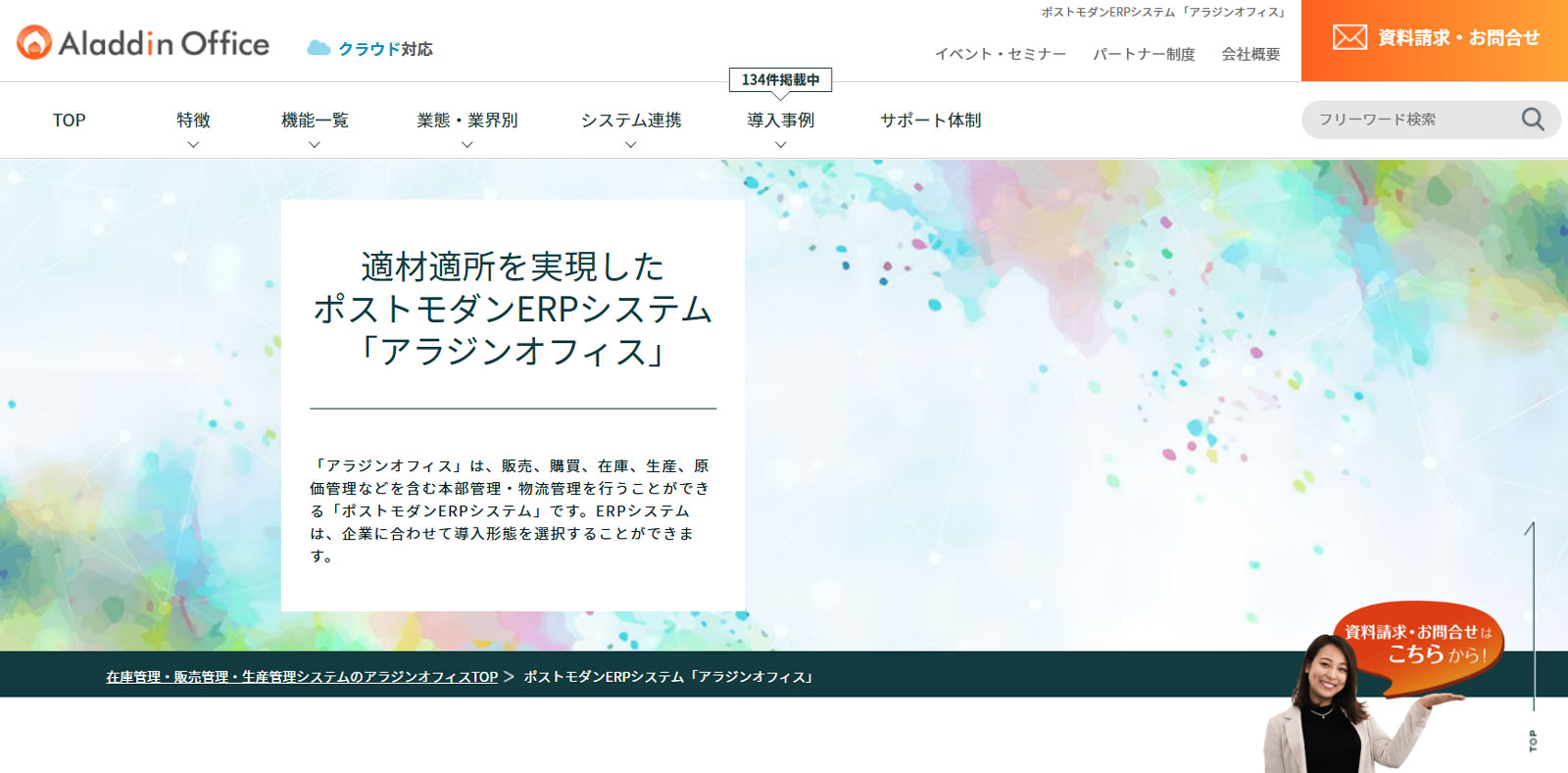Click the blue cloud icon
The width and height of the screenshot is (1568, 773).
tap(318, 48)
